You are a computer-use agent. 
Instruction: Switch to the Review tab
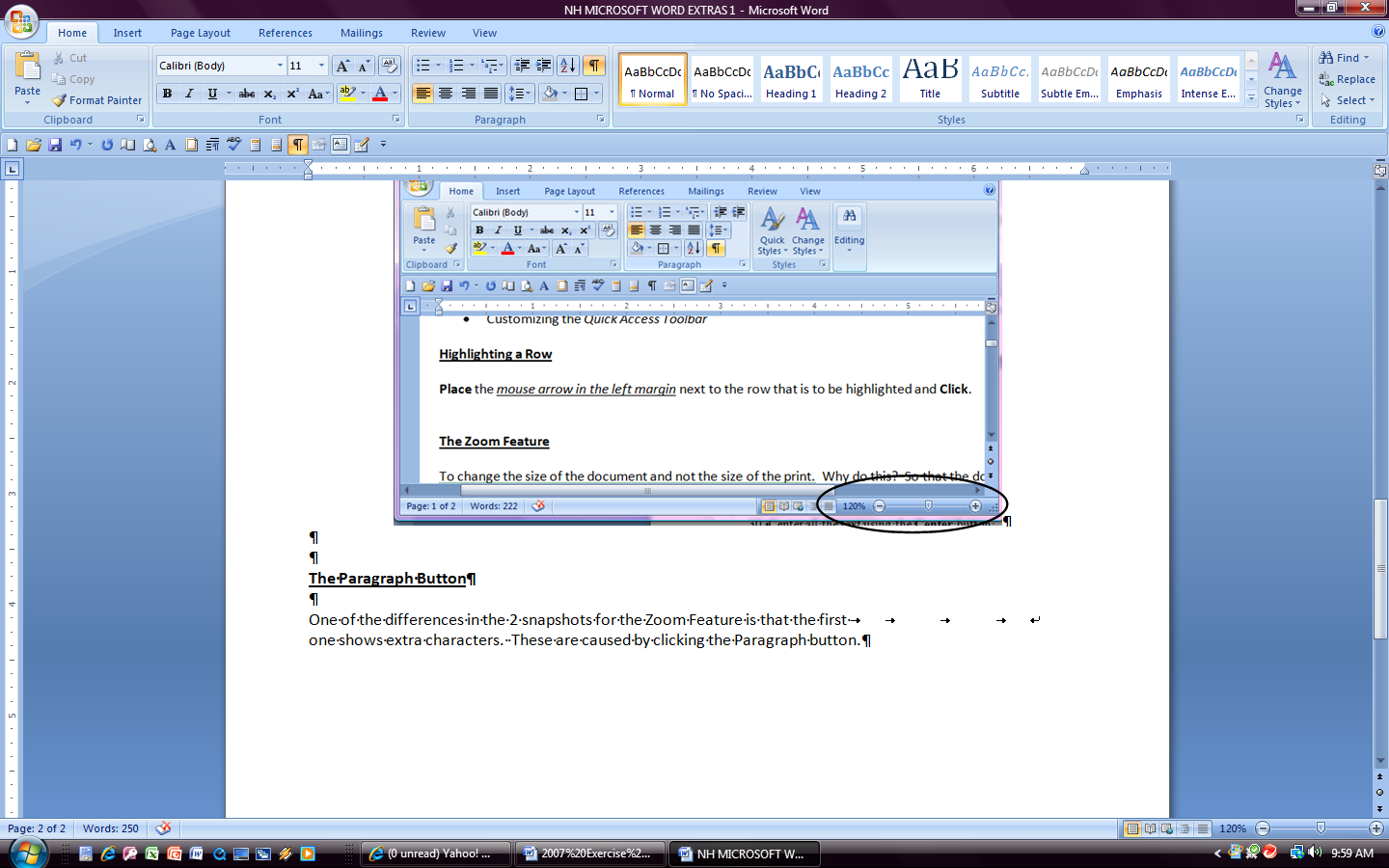pyautogui.click(x=428, y=33)
